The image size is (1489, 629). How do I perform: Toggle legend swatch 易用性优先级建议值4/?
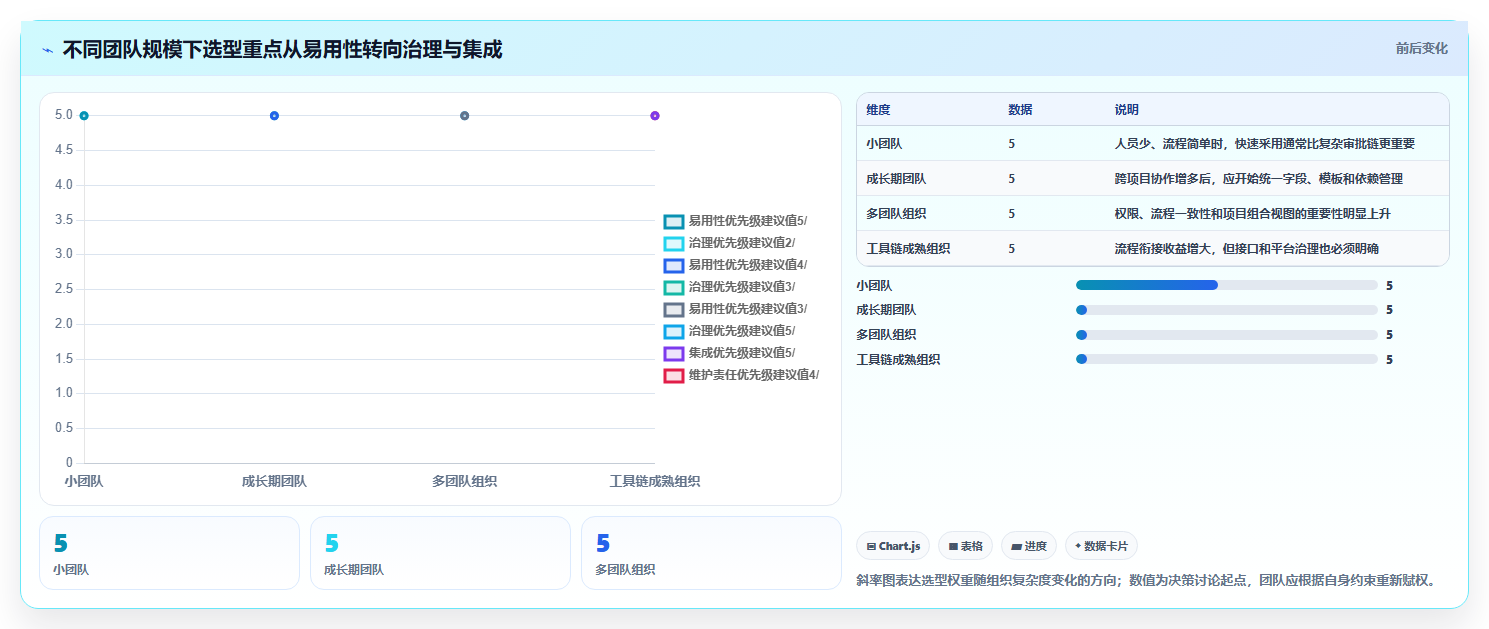(x=674, y=265)
